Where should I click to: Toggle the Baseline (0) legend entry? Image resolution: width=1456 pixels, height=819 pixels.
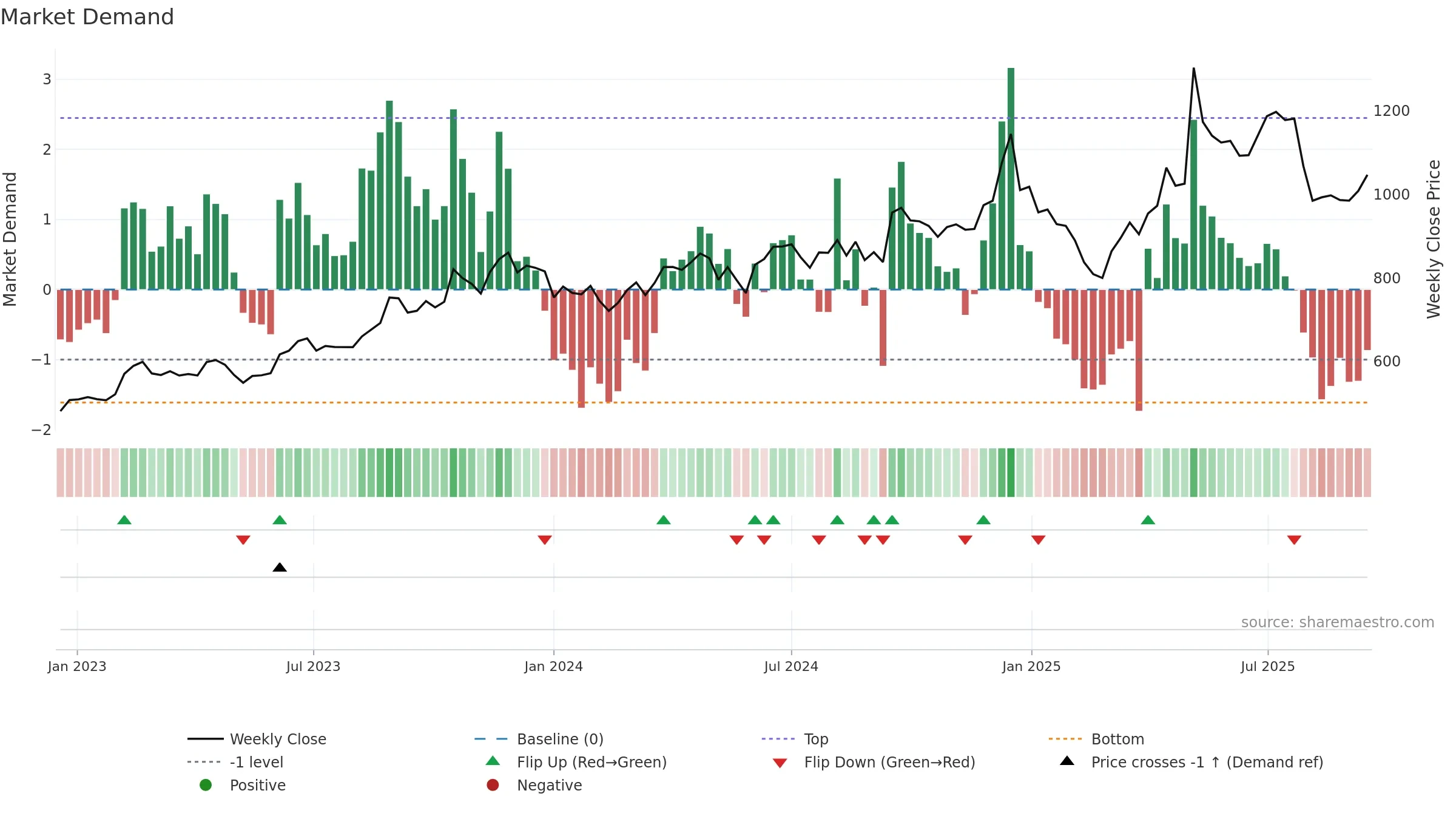click(x=539, y=739)
